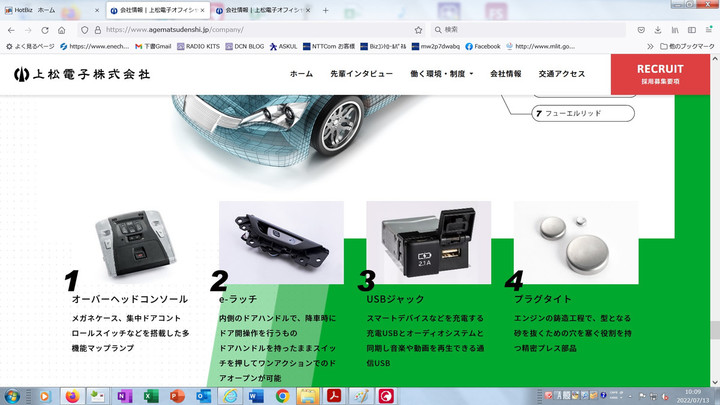Open the Firefox library icon
Screen dimensions: 720x405
point(675,30)
